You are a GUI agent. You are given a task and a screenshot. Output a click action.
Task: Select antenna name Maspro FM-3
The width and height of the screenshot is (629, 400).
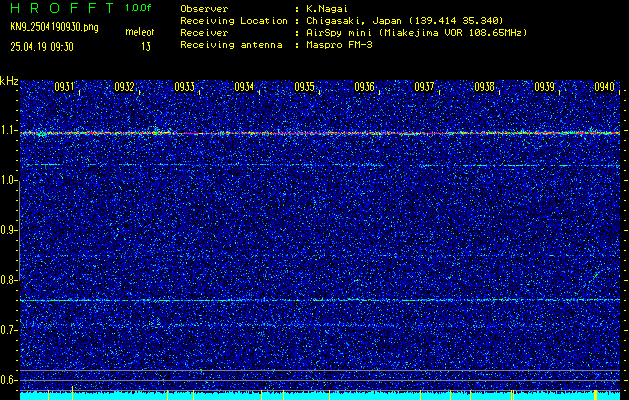[339, 45]
